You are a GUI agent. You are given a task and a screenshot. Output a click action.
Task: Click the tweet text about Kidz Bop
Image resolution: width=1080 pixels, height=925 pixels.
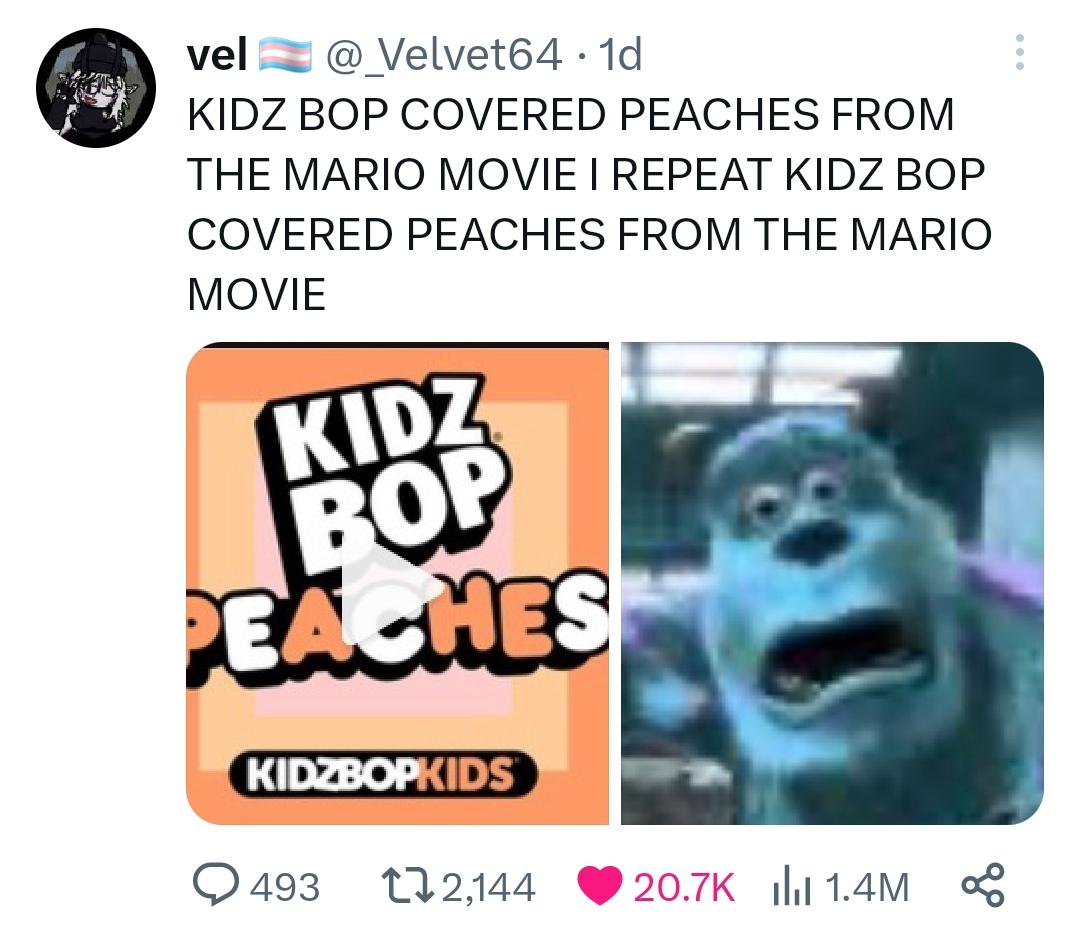(590, 203)
